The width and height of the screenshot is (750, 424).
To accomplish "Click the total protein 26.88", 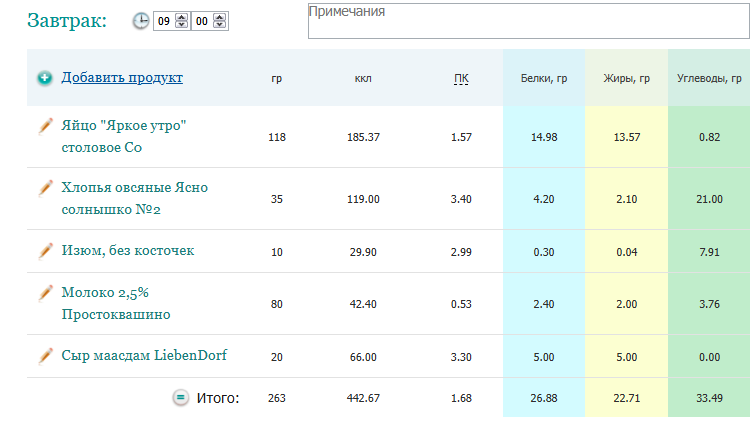I will [x=544, y=398].
